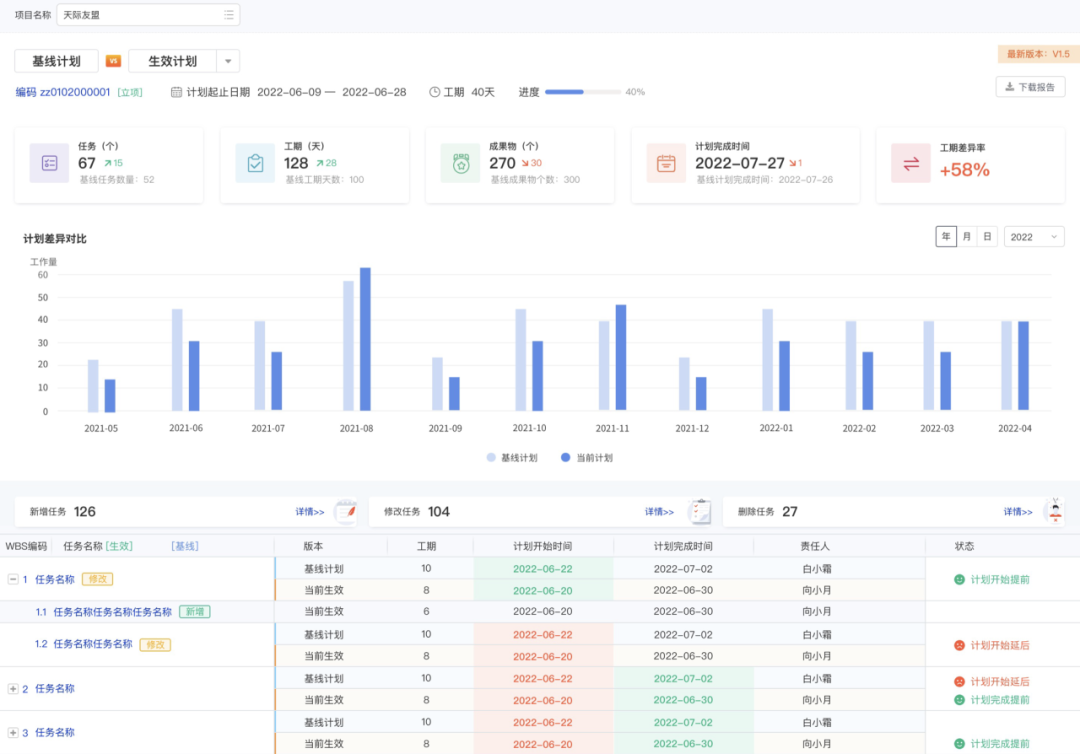The height and width of the screenshot is (754, 1080).
Task: Click the down-arrow 30 trend in 成果物 card
Action: 532,163
